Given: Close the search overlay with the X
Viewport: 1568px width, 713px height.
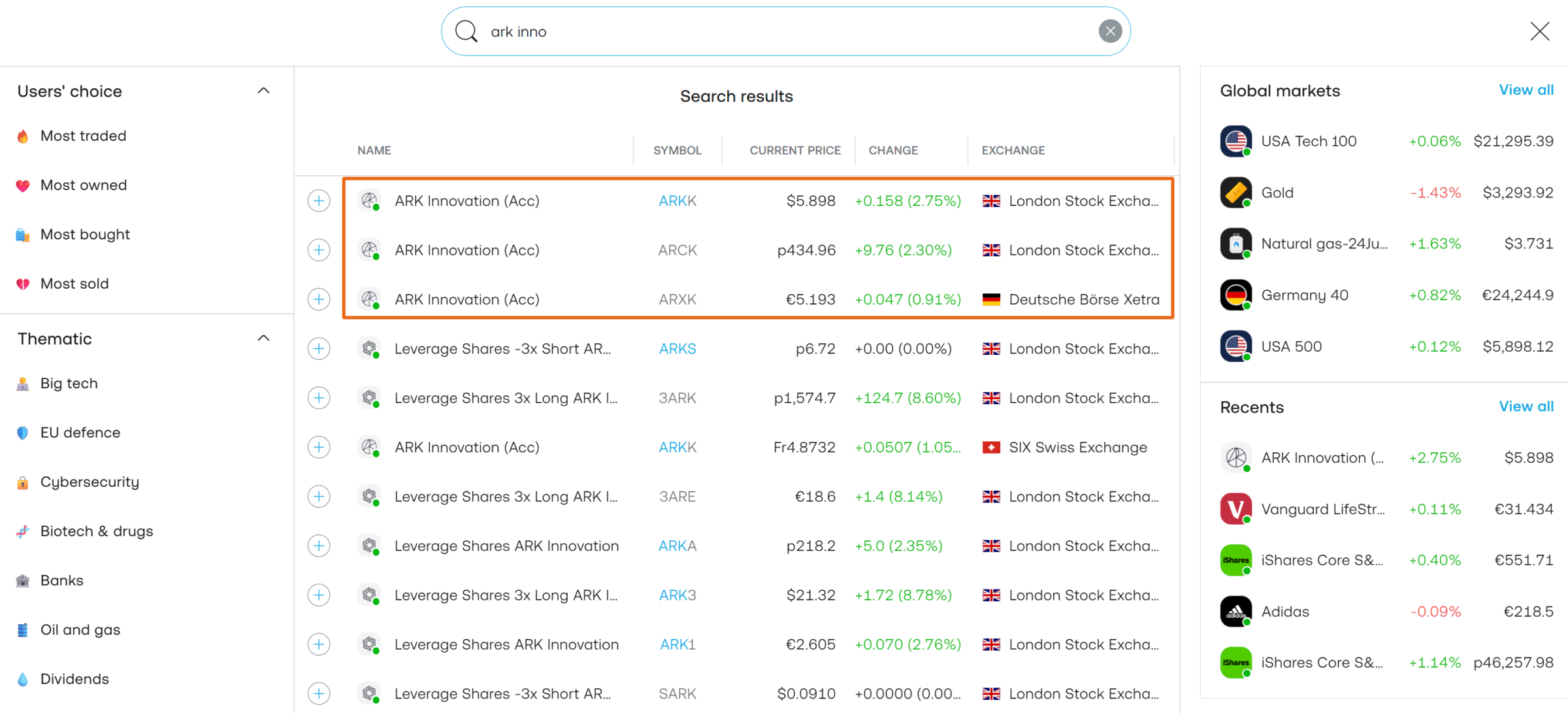Looking at the screenshot, I should [x=1540, y=31].
